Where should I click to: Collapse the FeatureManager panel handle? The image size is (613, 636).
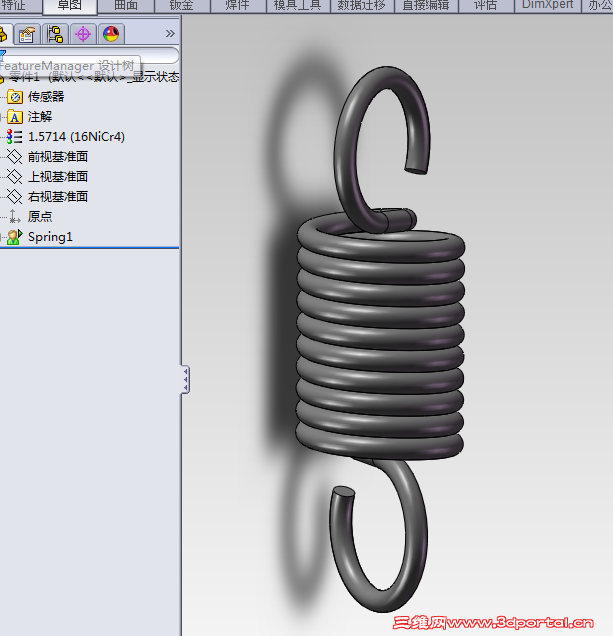pos(185,380)
